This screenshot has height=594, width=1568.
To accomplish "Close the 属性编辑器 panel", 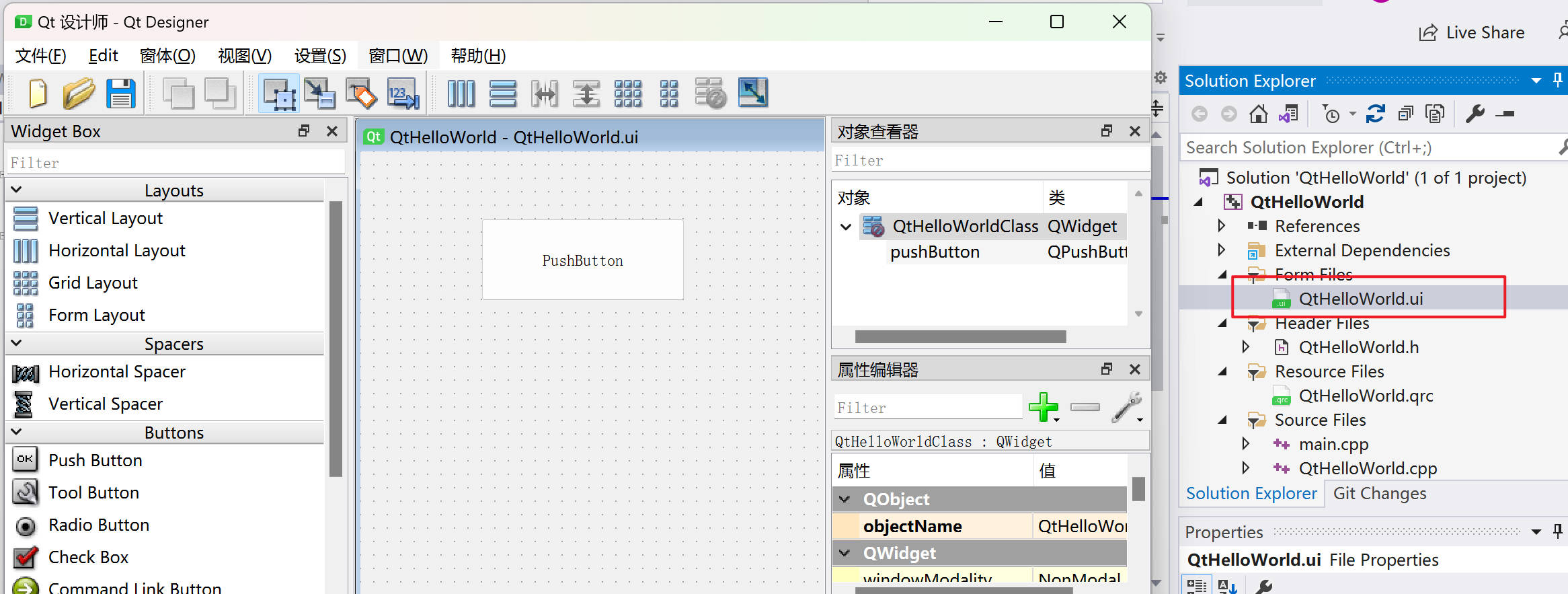I will [1135, 369].
